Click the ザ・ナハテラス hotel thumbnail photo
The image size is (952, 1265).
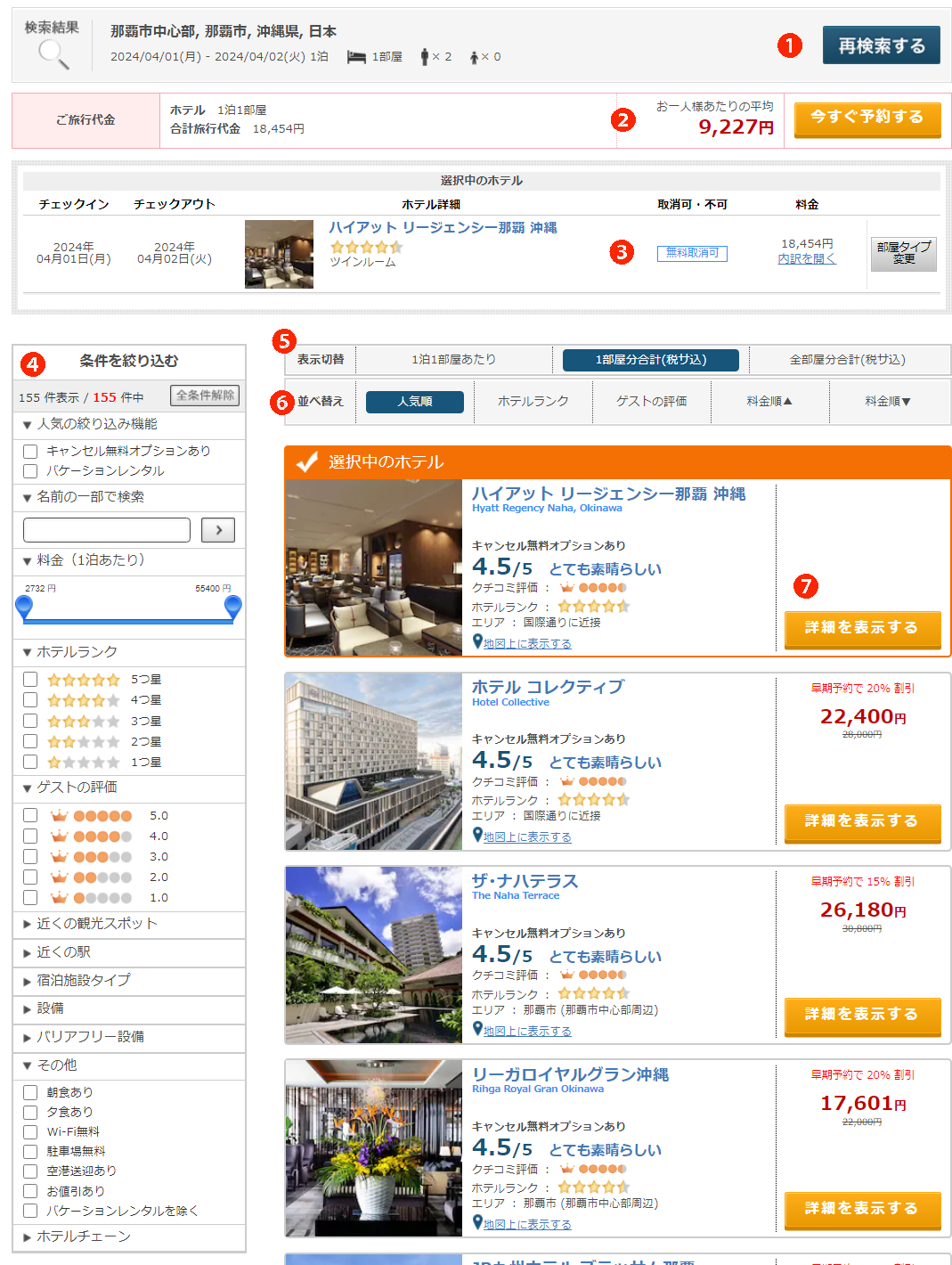pos(374,955)
